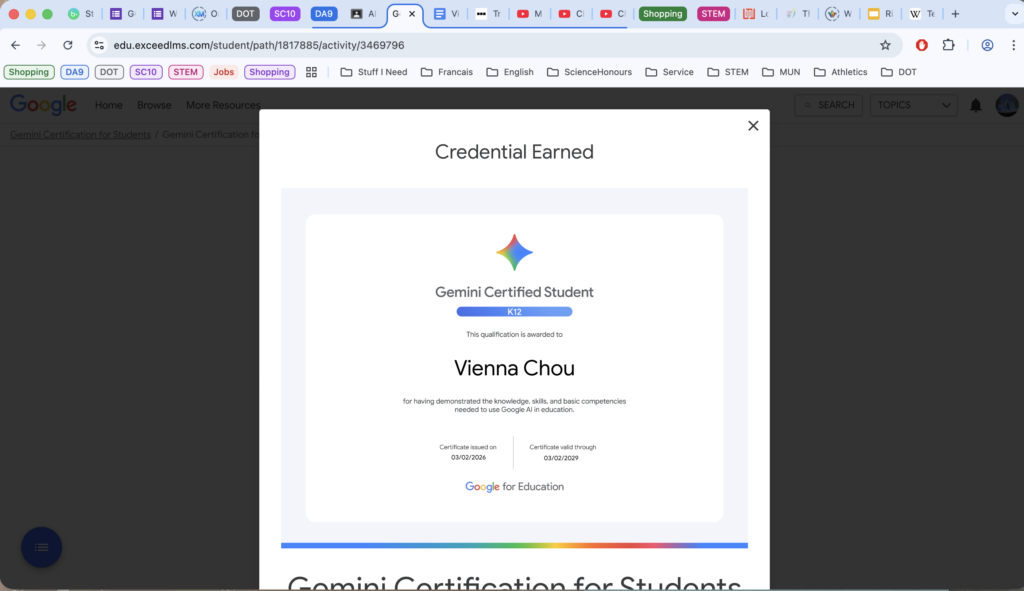
Task: Open the red extension icon in toolbar
Action: pos(921,45)
